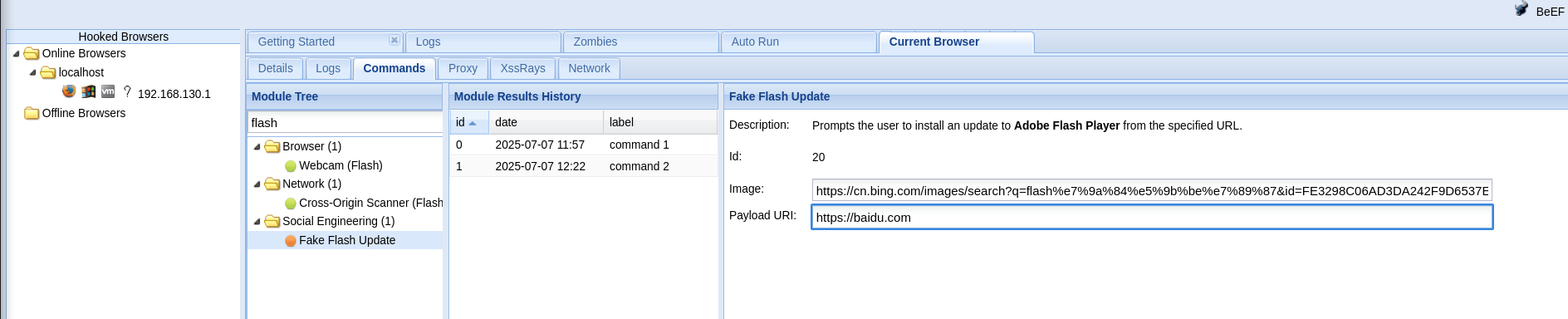The width and height of the screenshot is (1568, 319).
Task: Click the Social Engineering (1) folder icon
Action: pos(272,221)
